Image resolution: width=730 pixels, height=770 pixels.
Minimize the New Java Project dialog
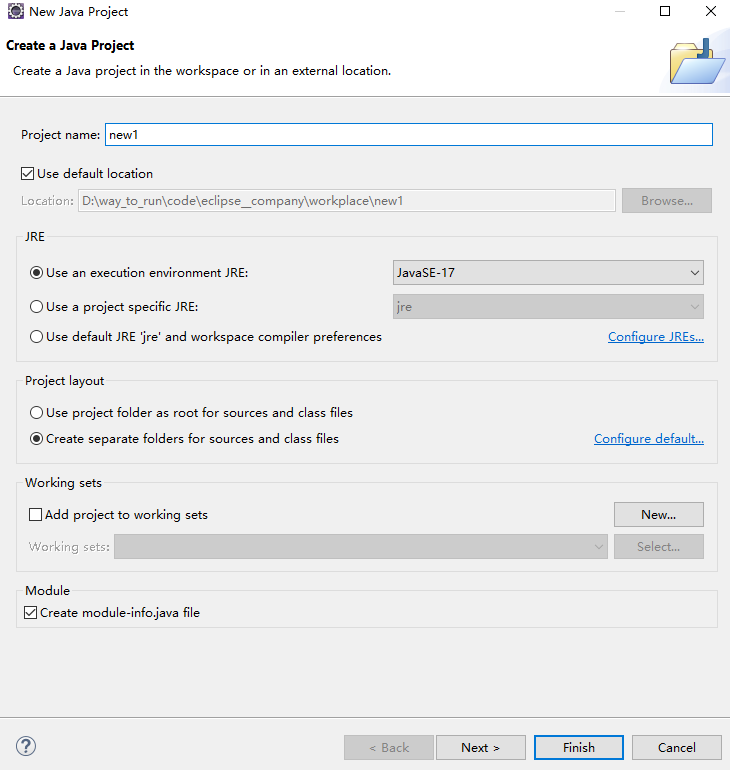coord(620,11)
